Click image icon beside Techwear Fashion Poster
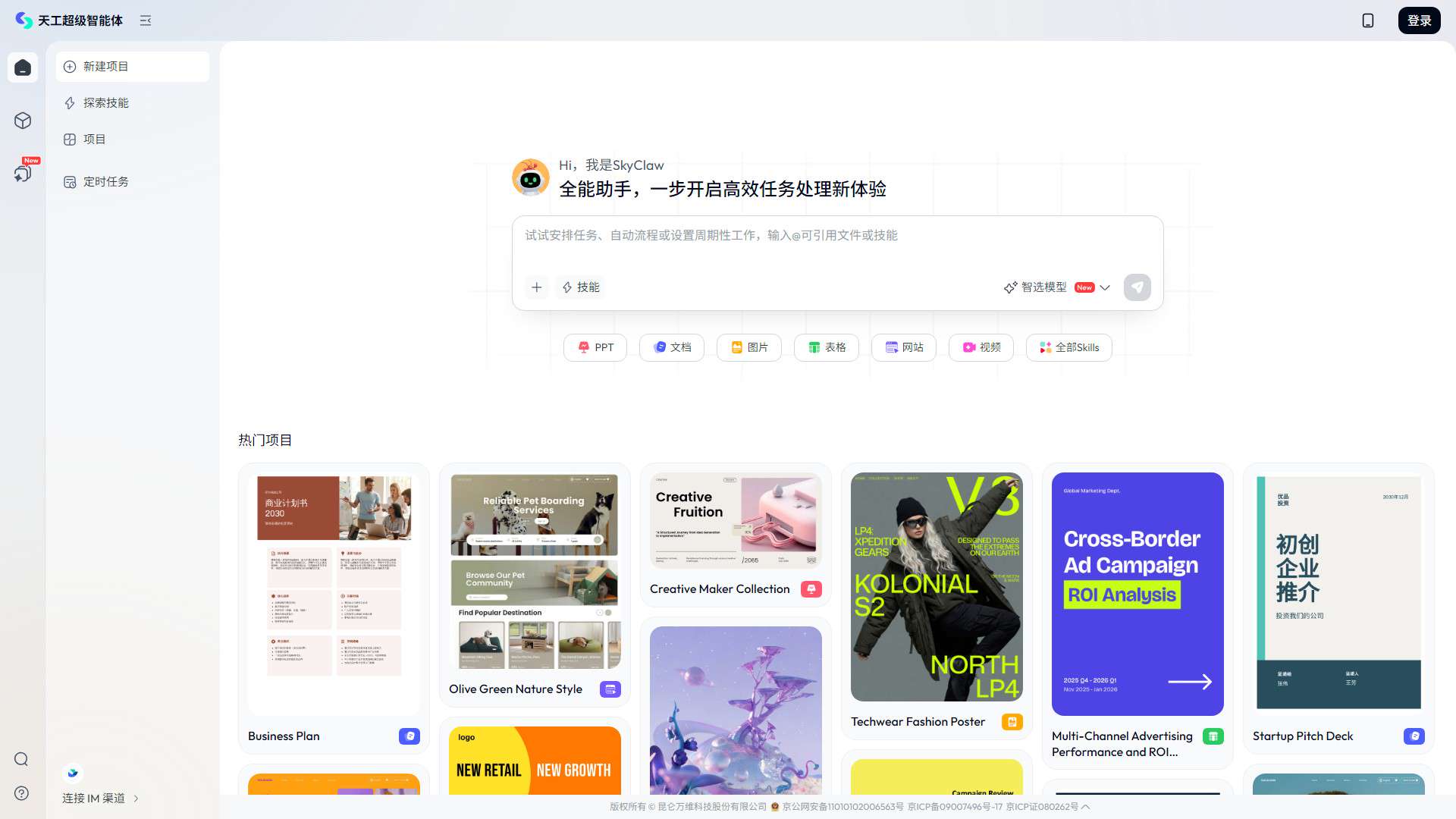 (1012, 722)
